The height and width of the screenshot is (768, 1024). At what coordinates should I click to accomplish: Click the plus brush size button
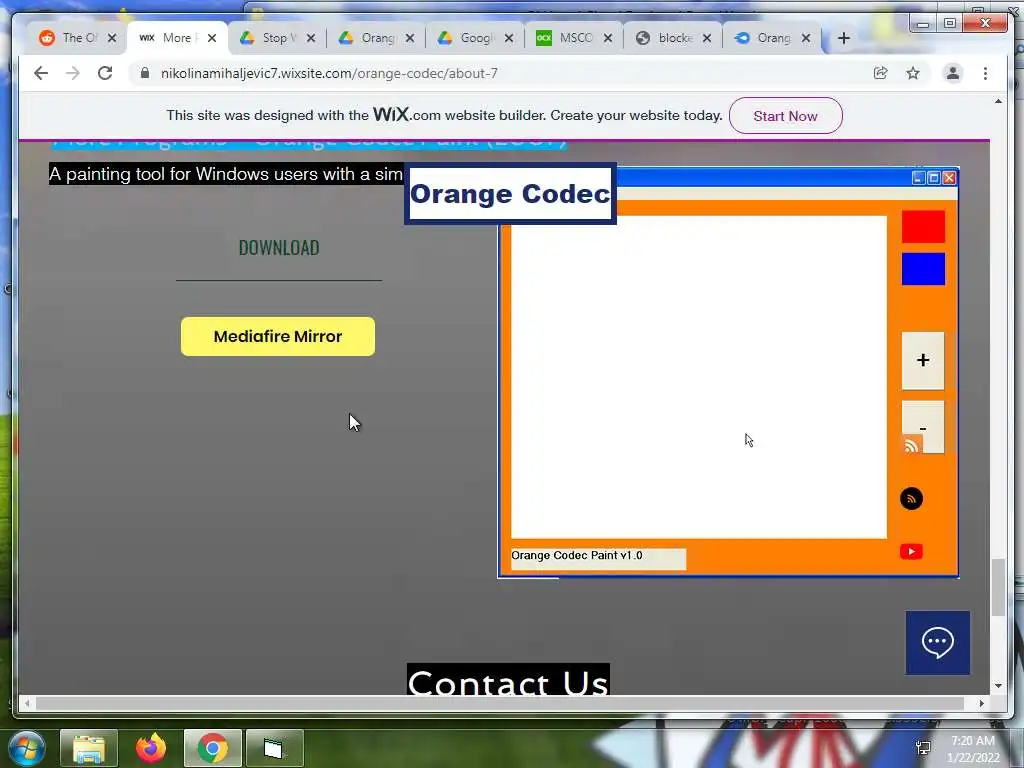(x=923, y=360)
